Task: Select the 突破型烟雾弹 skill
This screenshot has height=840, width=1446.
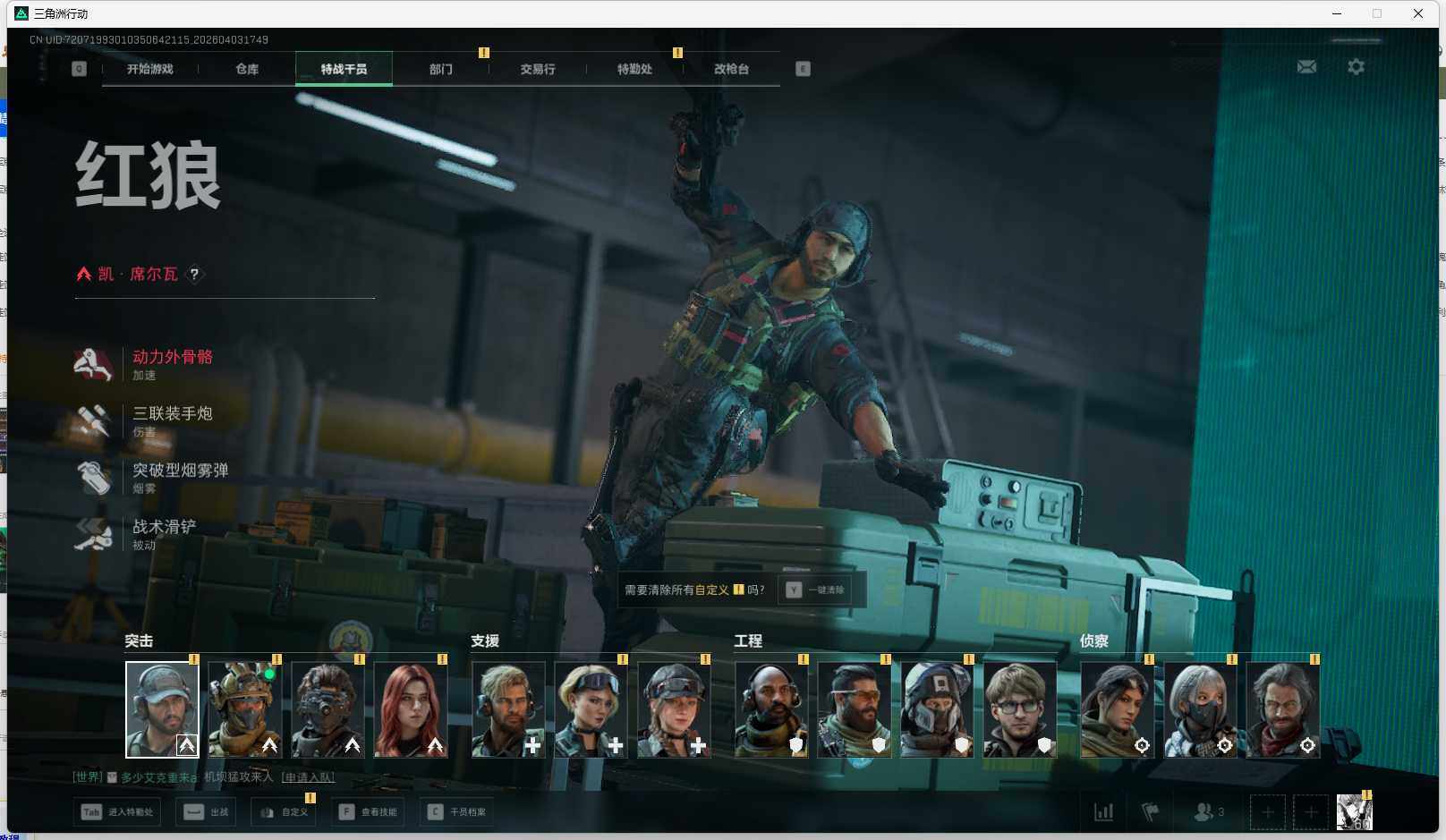Action: (x=152, y=477)
